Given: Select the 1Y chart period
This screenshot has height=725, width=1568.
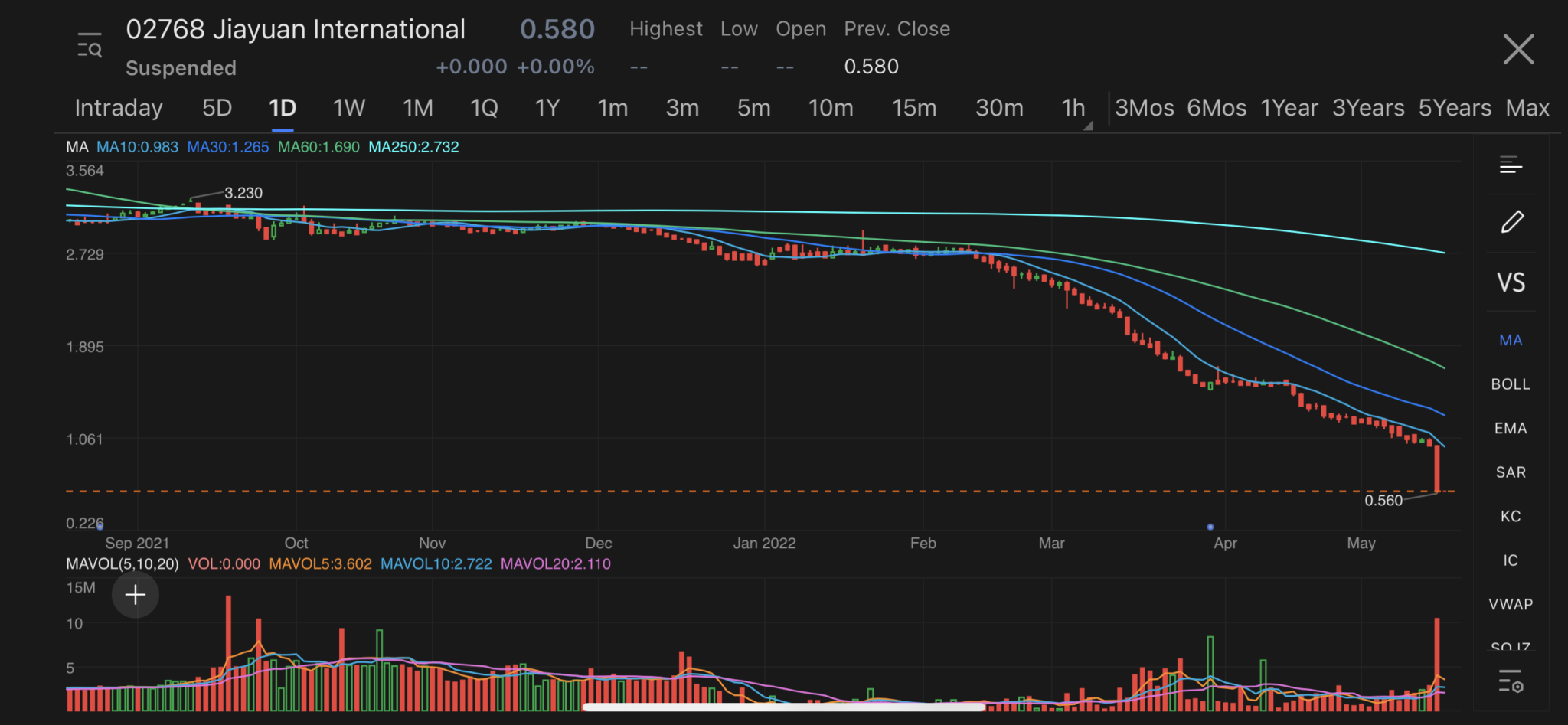Looking at the screenshot, I should (547, 108).
